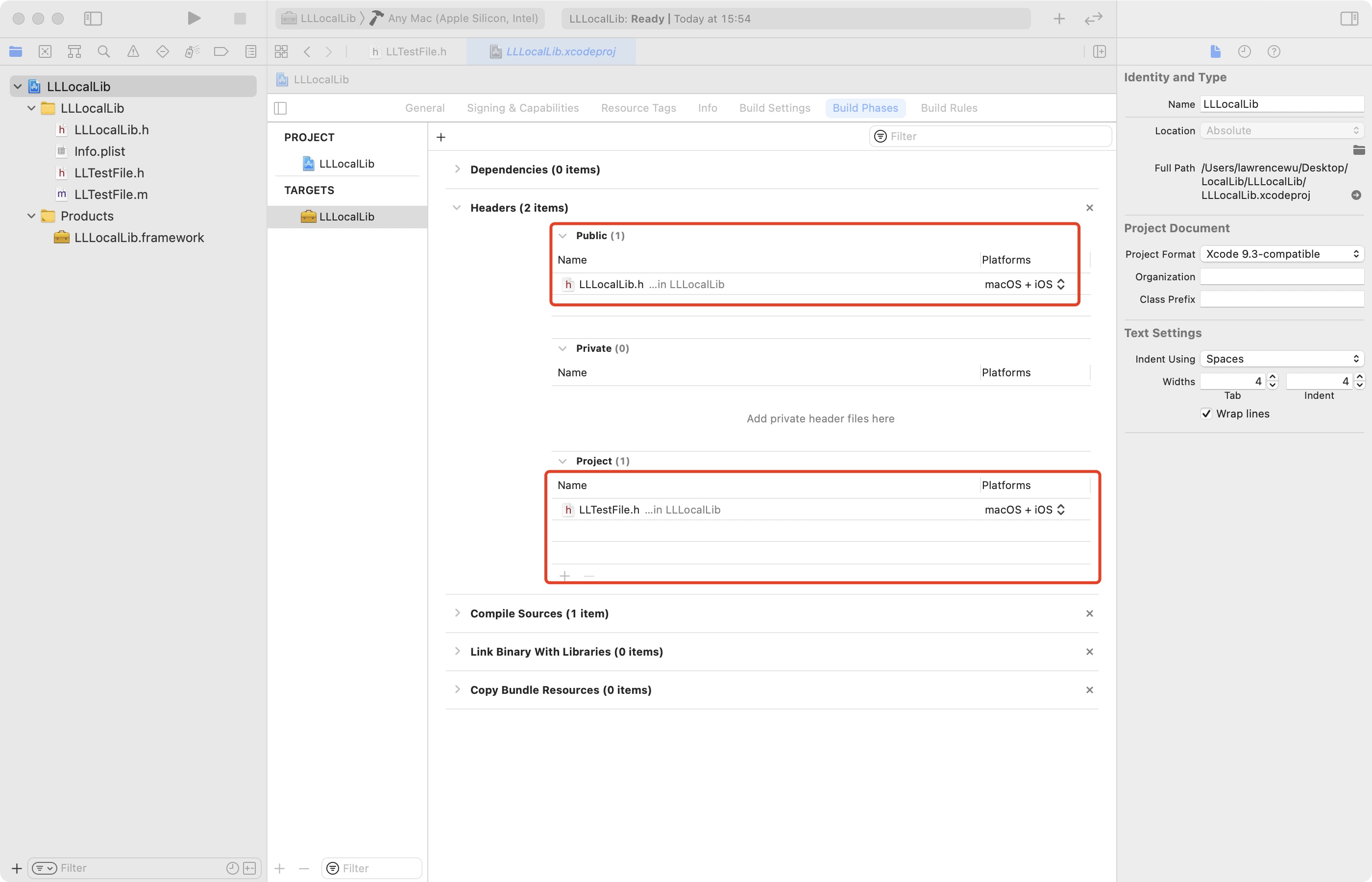
Task: Click the Class Prefix text field
Action: click(x=1282, y=299)
